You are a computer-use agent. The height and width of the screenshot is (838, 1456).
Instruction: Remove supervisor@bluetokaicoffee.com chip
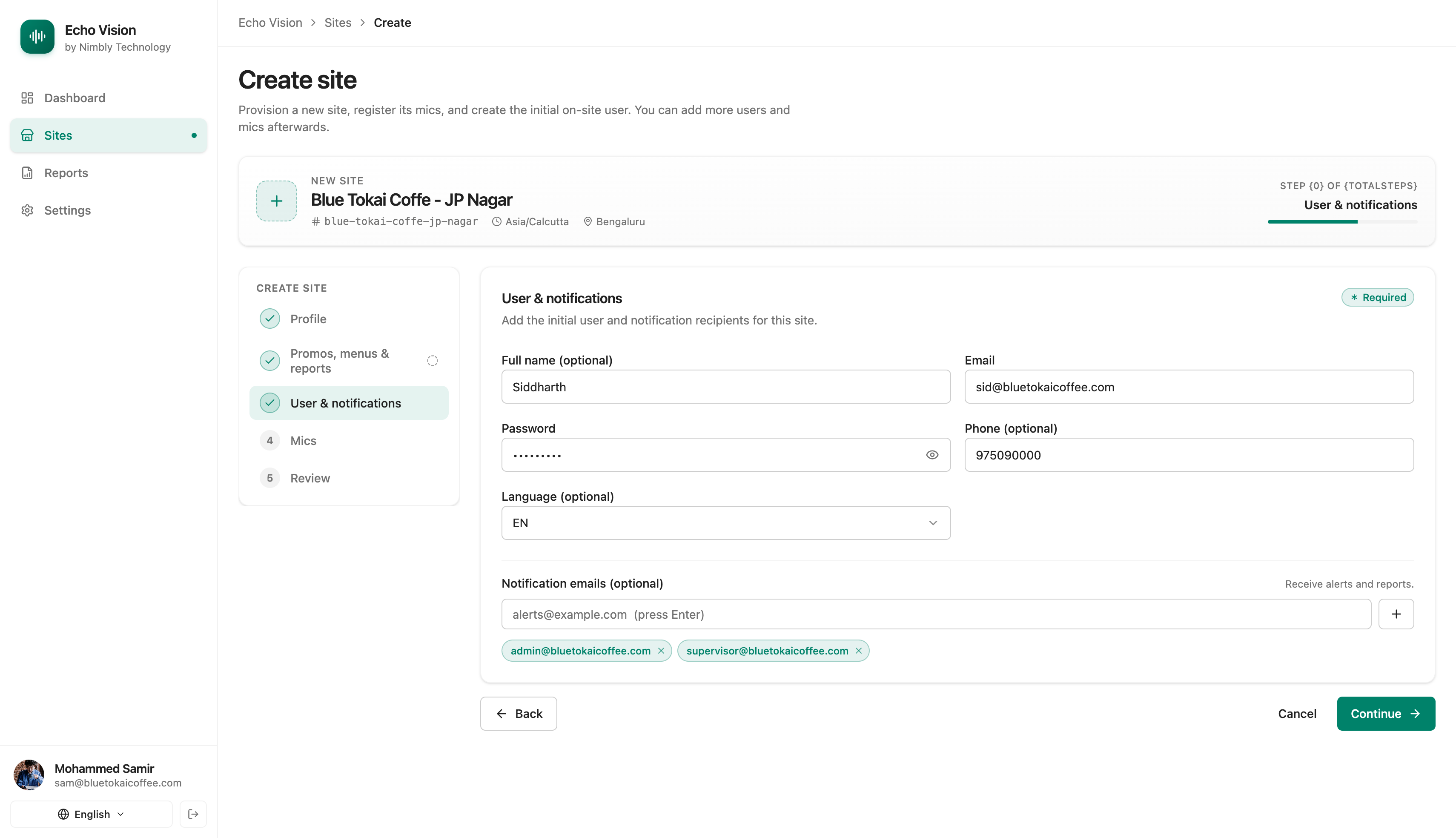858,650
